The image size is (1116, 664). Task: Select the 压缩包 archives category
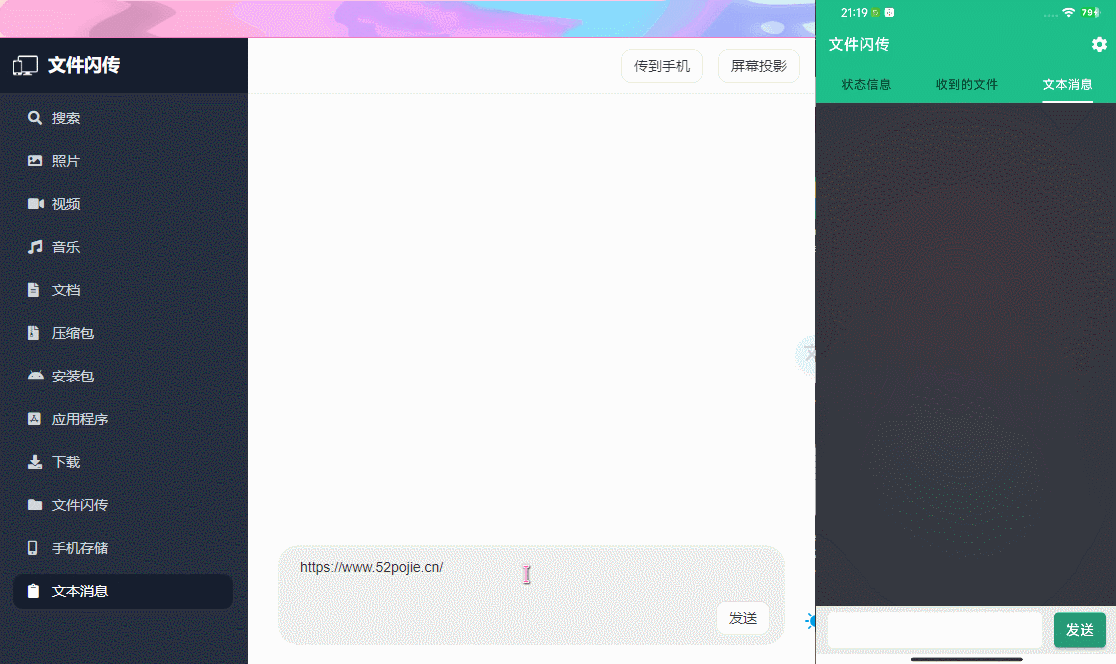click(72, 332)
